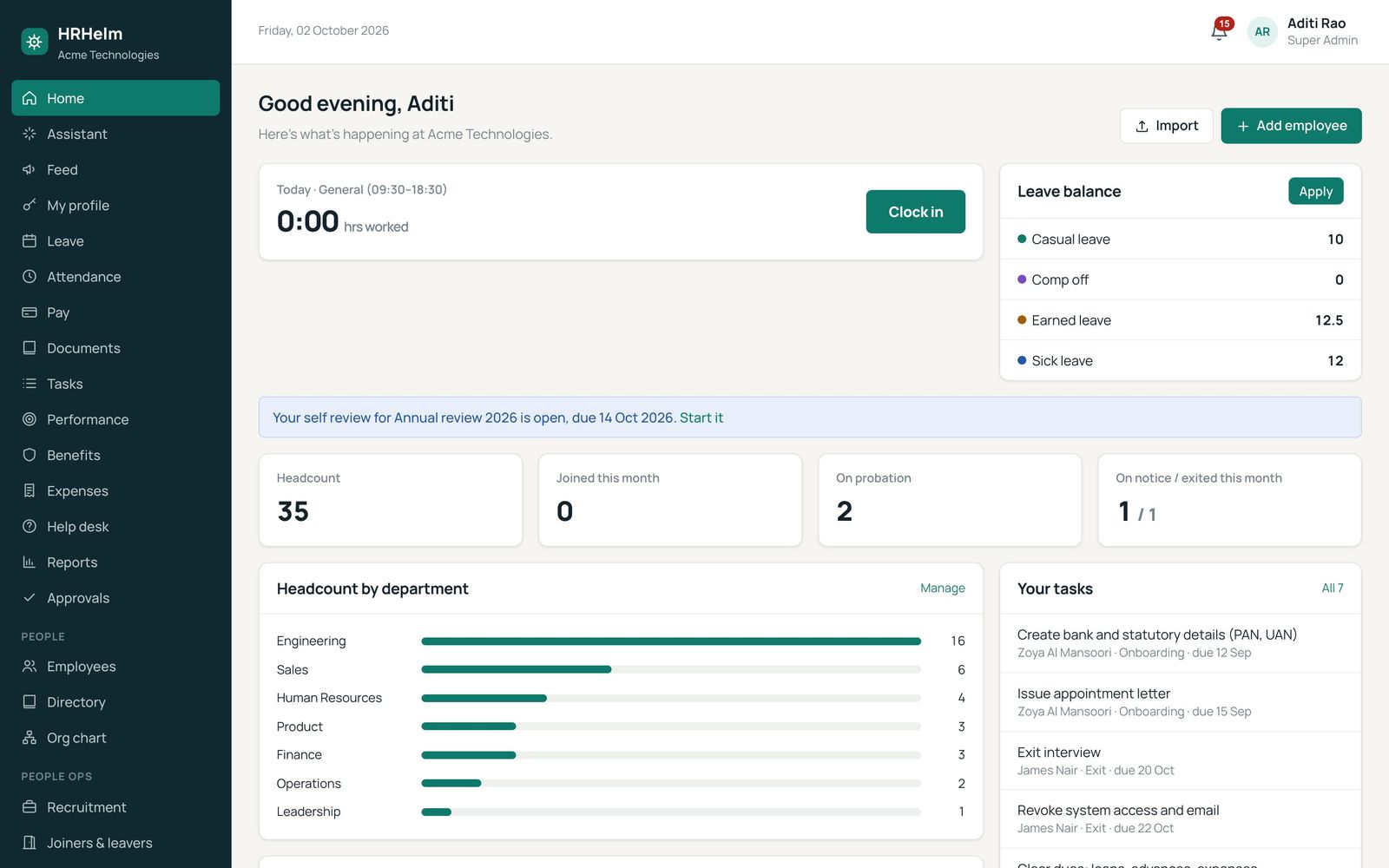Click the Help desk question icon
The height and width of the screenshot is (868, 1389).
point(30,526)
